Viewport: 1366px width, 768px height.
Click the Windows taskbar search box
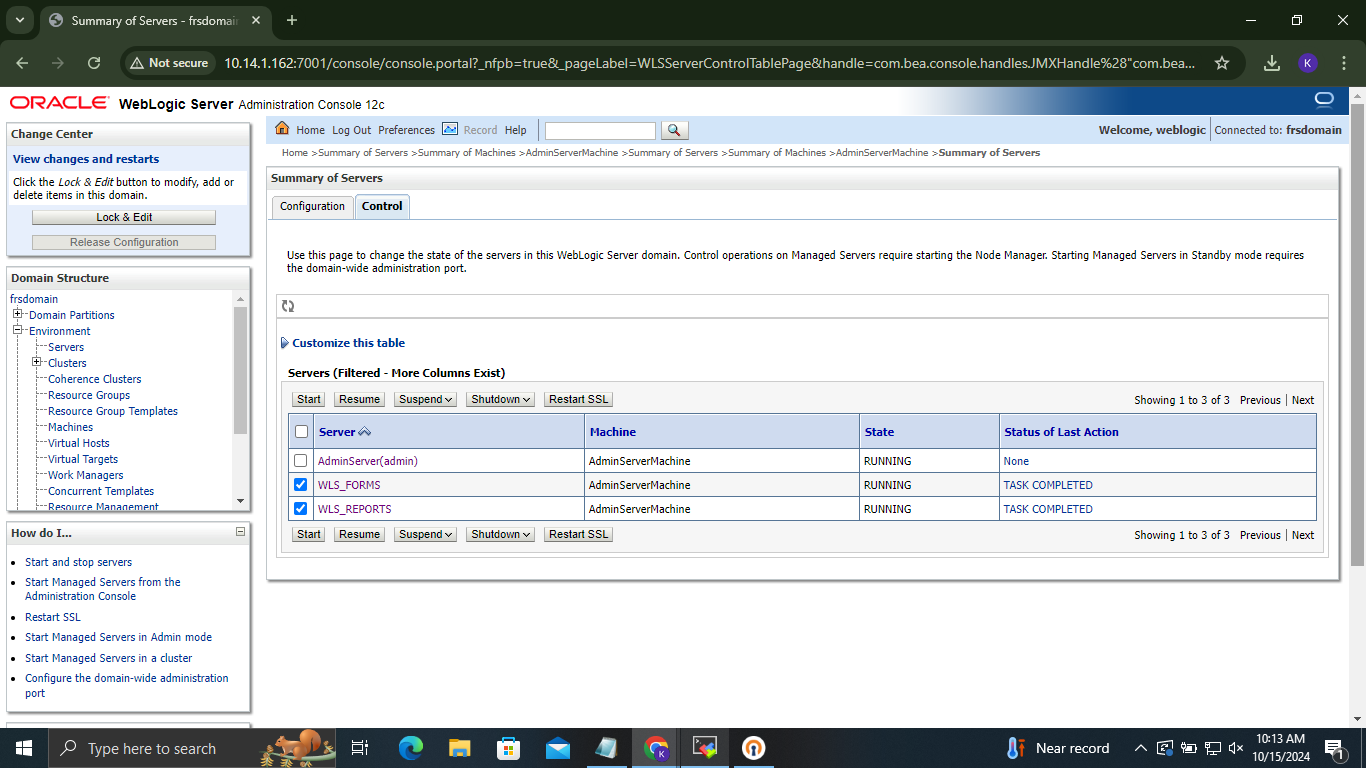tap(190, 748)
